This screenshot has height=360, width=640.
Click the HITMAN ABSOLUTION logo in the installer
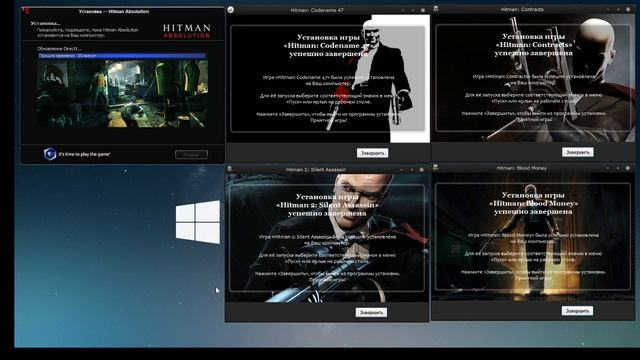pos(187,31)
